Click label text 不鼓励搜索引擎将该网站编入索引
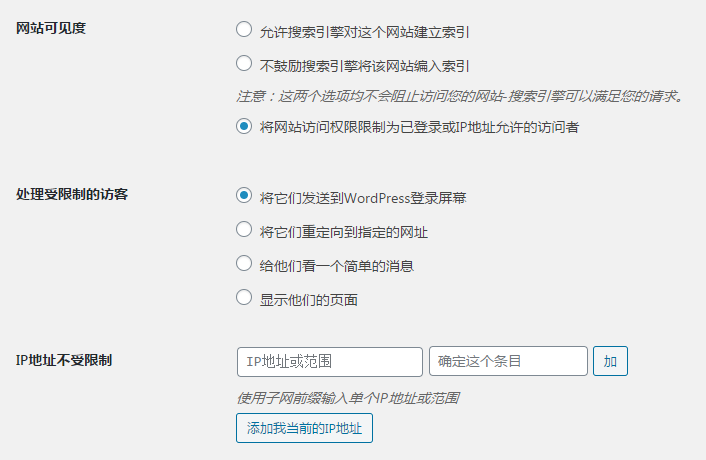This screenshot has width=706, height=460. pyautogui.click(x=365, y=65)
